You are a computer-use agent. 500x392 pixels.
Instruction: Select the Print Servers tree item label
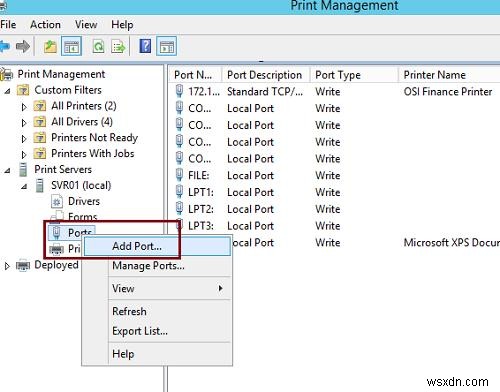tap(63, 169)
